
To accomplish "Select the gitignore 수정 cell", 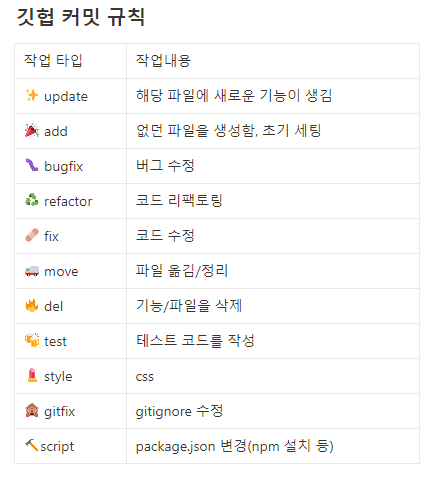I will (x=273, y=411).
